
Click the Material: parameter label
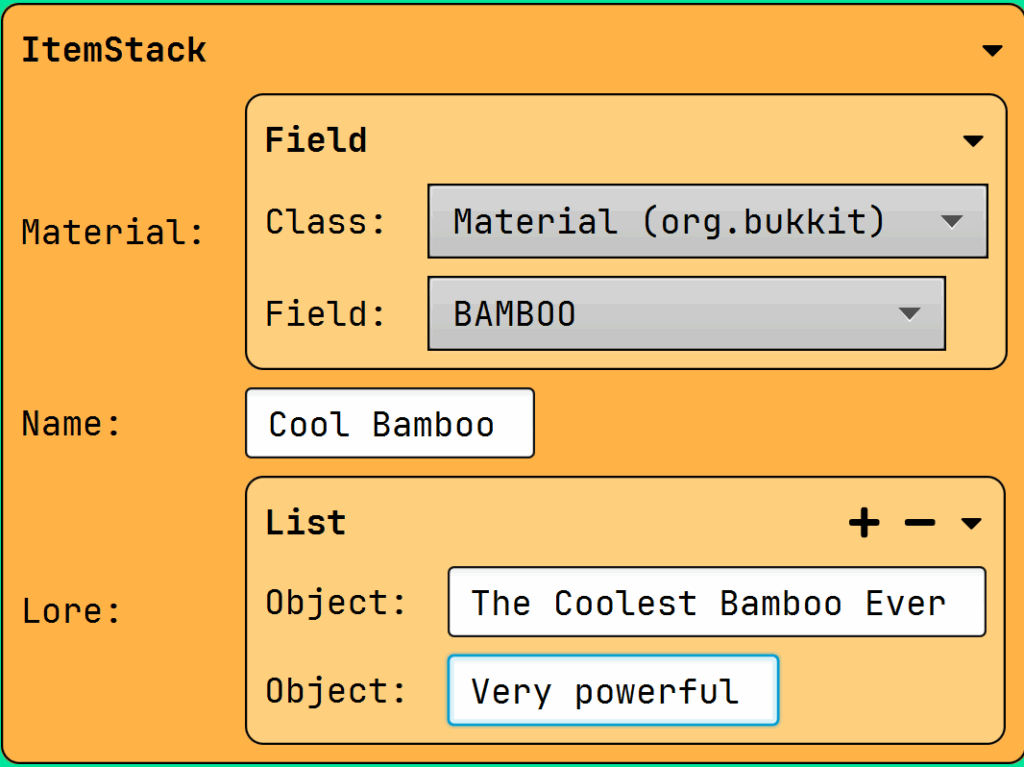pos(113,233)
